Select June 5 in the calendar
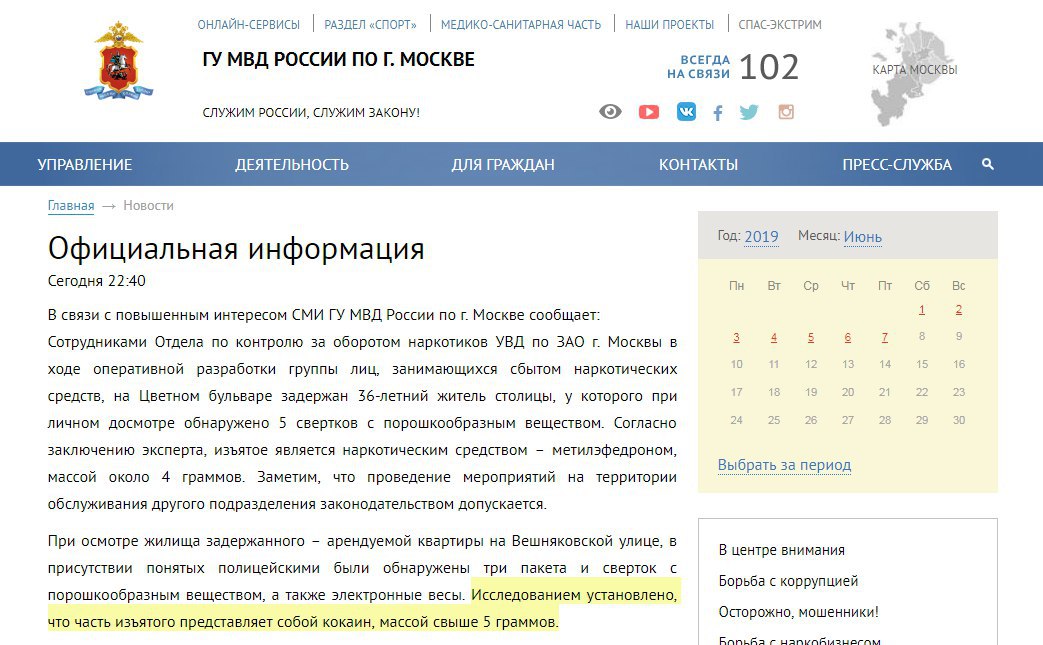 (x=811, y=337)
